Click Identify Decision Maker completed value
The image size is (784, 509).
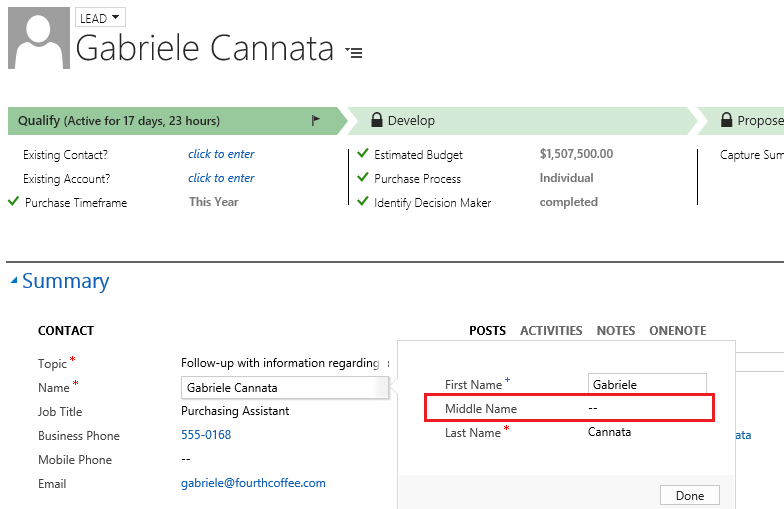coord(568,202)
